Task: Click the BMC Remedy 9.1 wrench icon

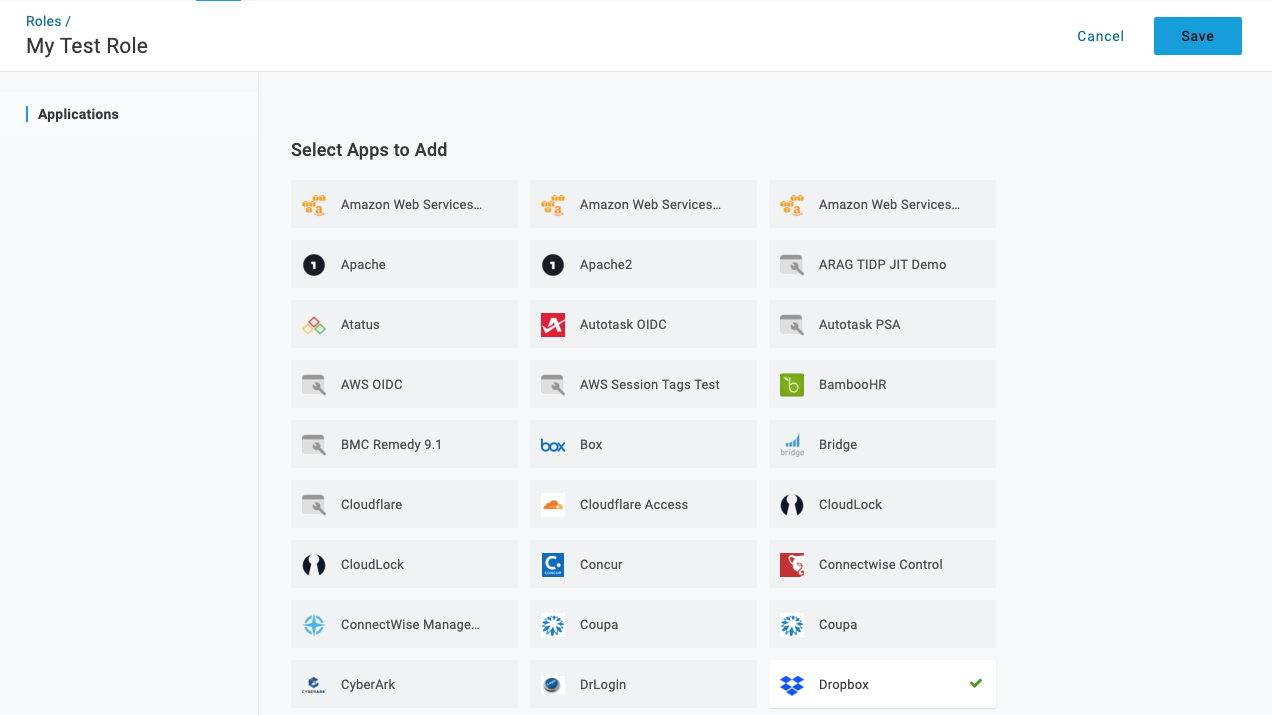Action: (x=314, y=445)
